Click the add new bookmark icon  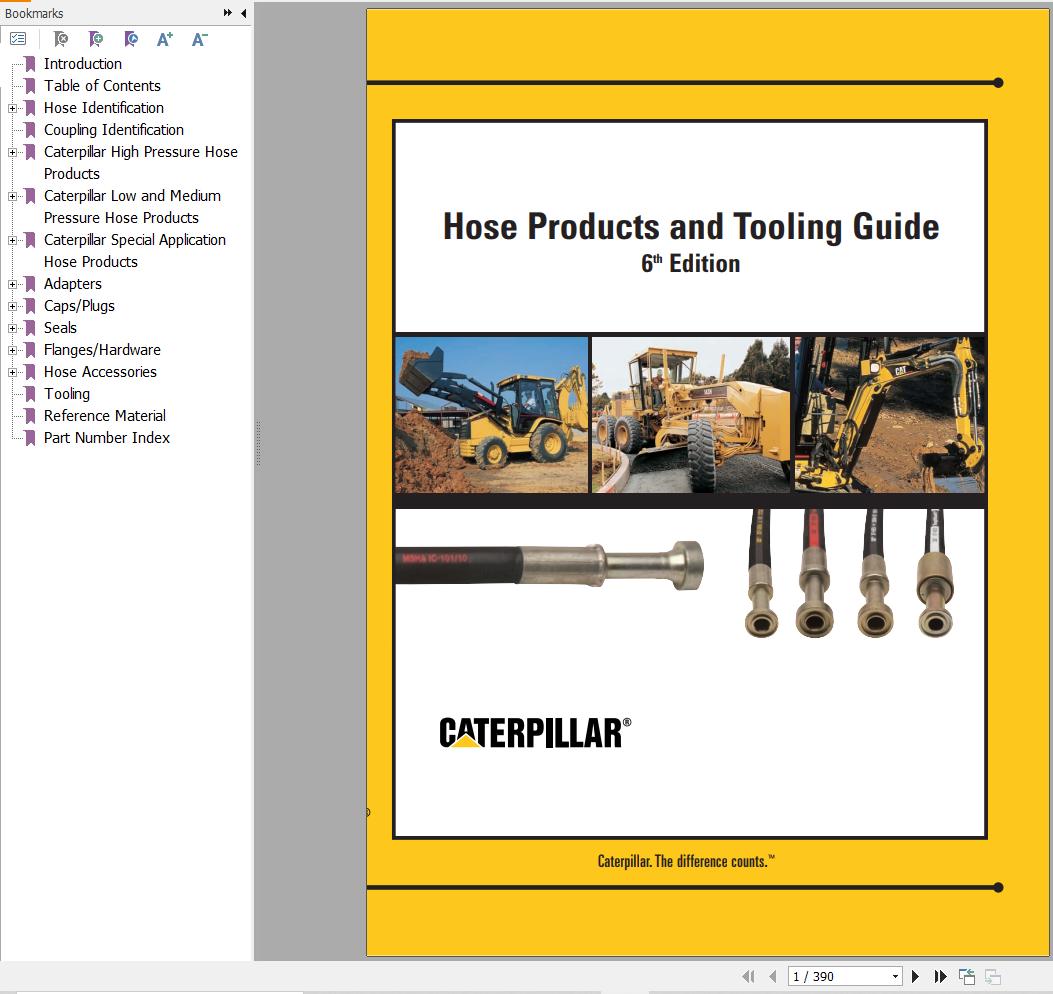click(x=96, y=39)
